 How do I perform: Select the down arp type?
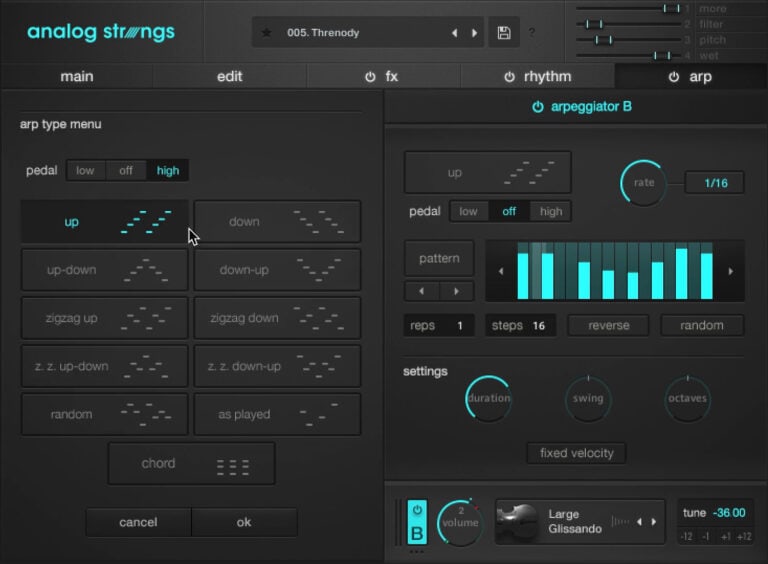pos(277,222)
